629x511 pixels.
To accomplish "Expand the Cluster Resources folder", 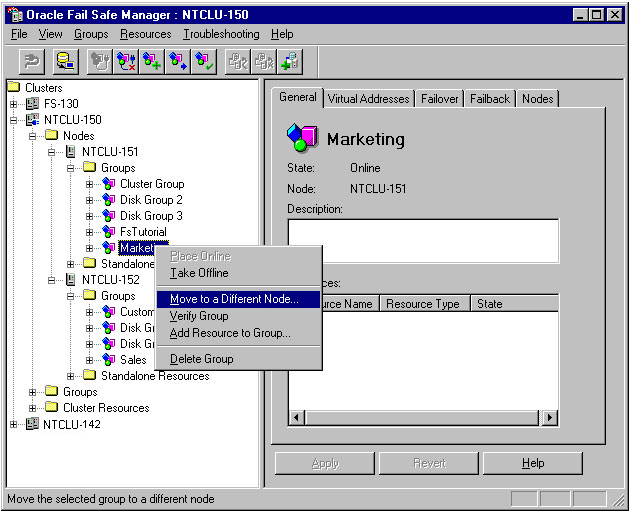I will 32,408.
